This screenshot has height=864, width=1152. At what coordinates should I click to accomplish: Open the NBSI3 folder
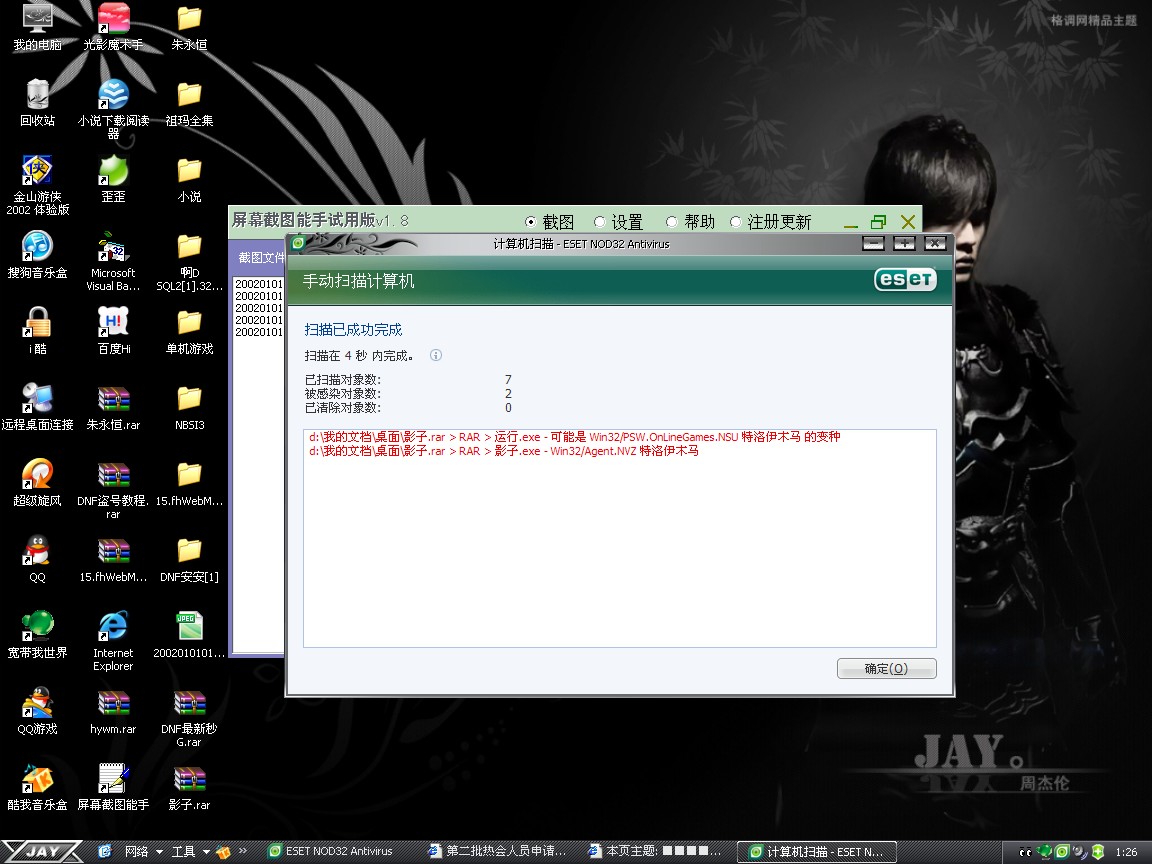190,407
